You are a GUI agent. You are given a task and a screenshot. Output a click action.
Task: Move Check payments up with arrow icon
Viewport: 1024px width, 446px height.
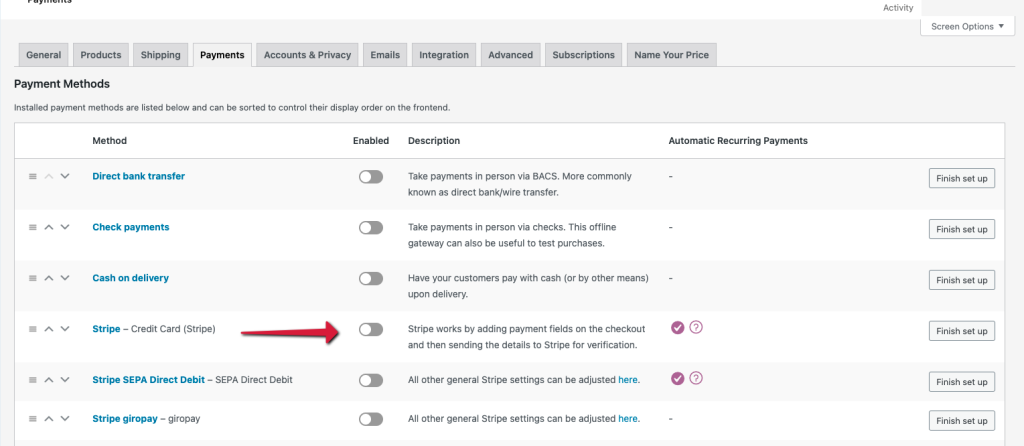[48, 227]
